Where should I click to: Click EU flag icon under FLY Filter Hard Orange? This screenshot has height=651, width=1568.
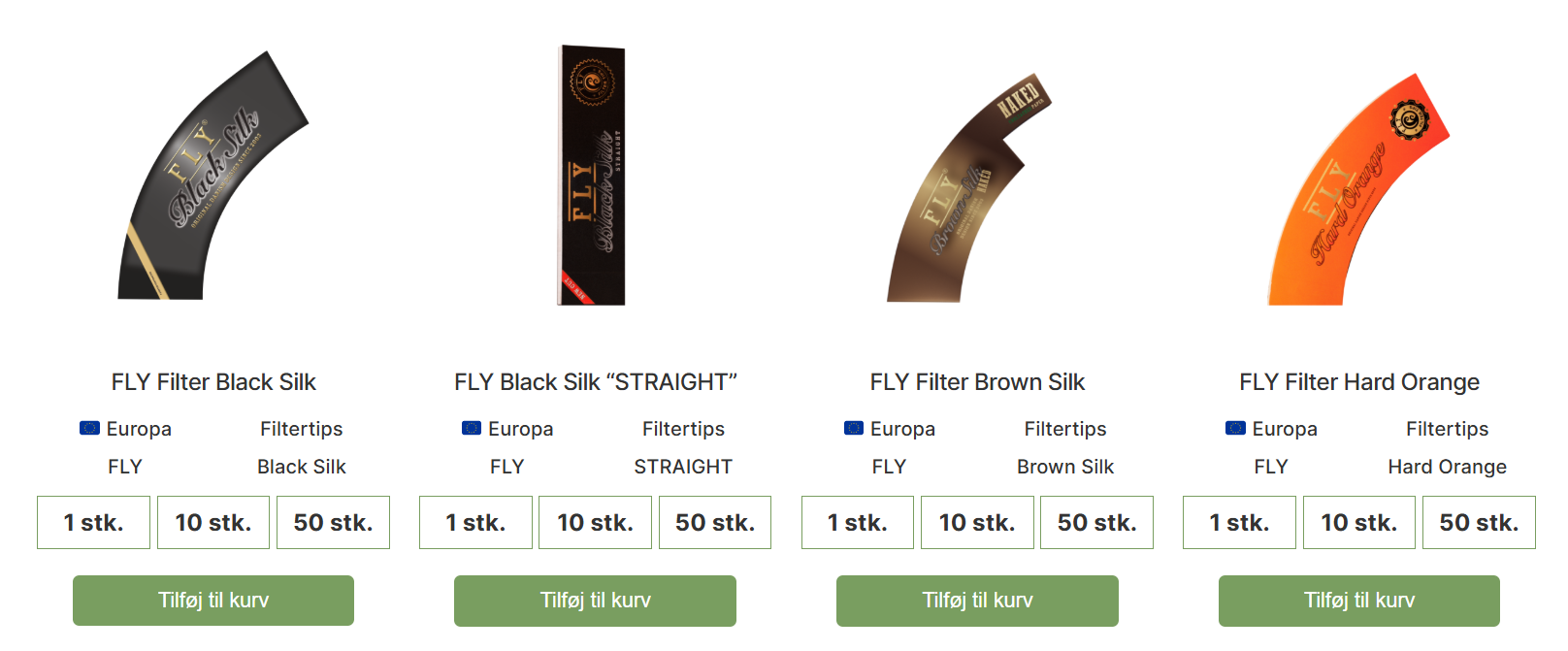pyautogui.click(x=1235, y=428)
